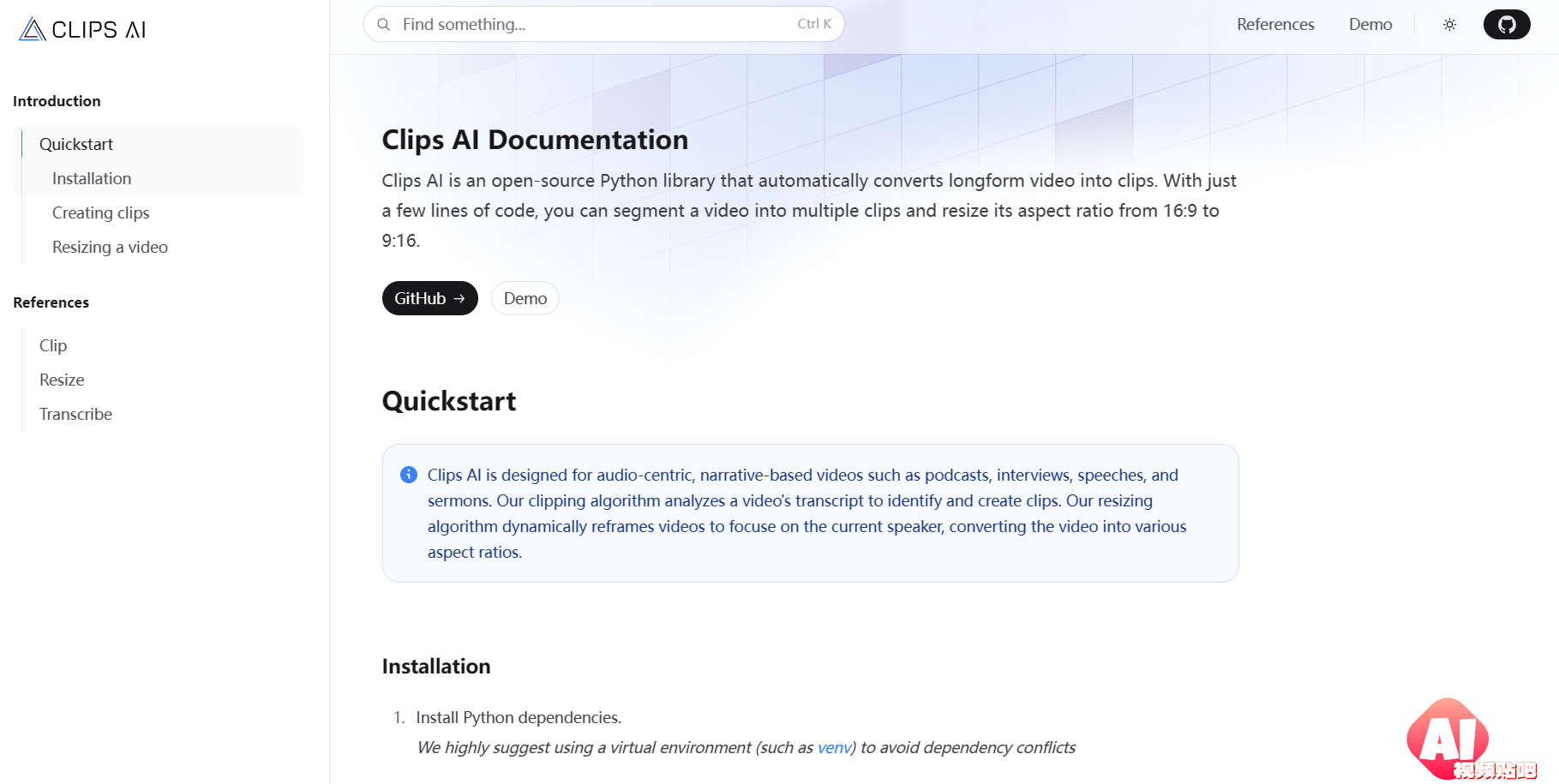Focus the Find something search field
This screenshot has width=1559, height=784.
click(604, 24)
